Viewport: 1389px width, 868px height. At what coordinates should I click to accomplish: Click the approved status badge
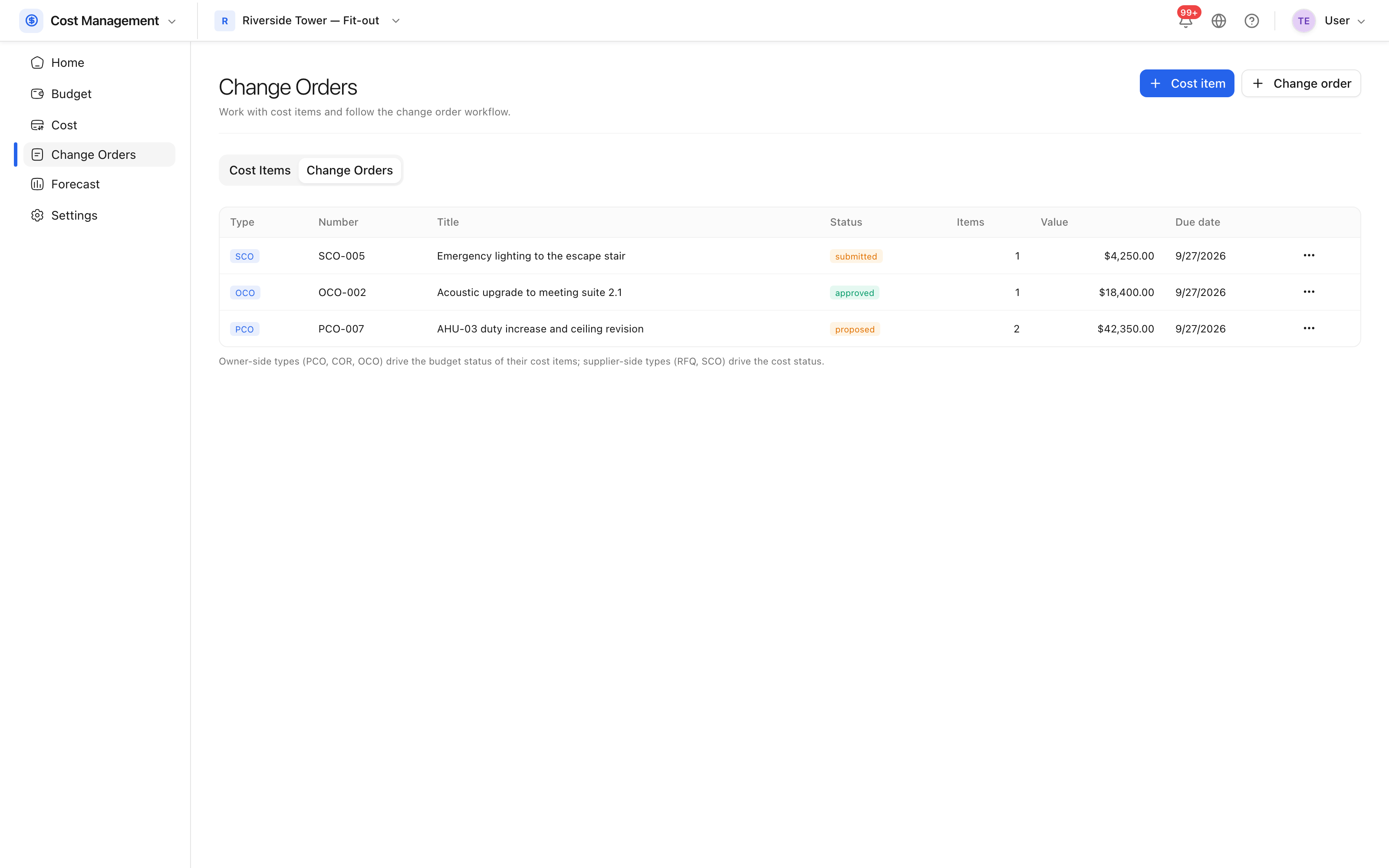pyautogui.click(x=854, y=293)
